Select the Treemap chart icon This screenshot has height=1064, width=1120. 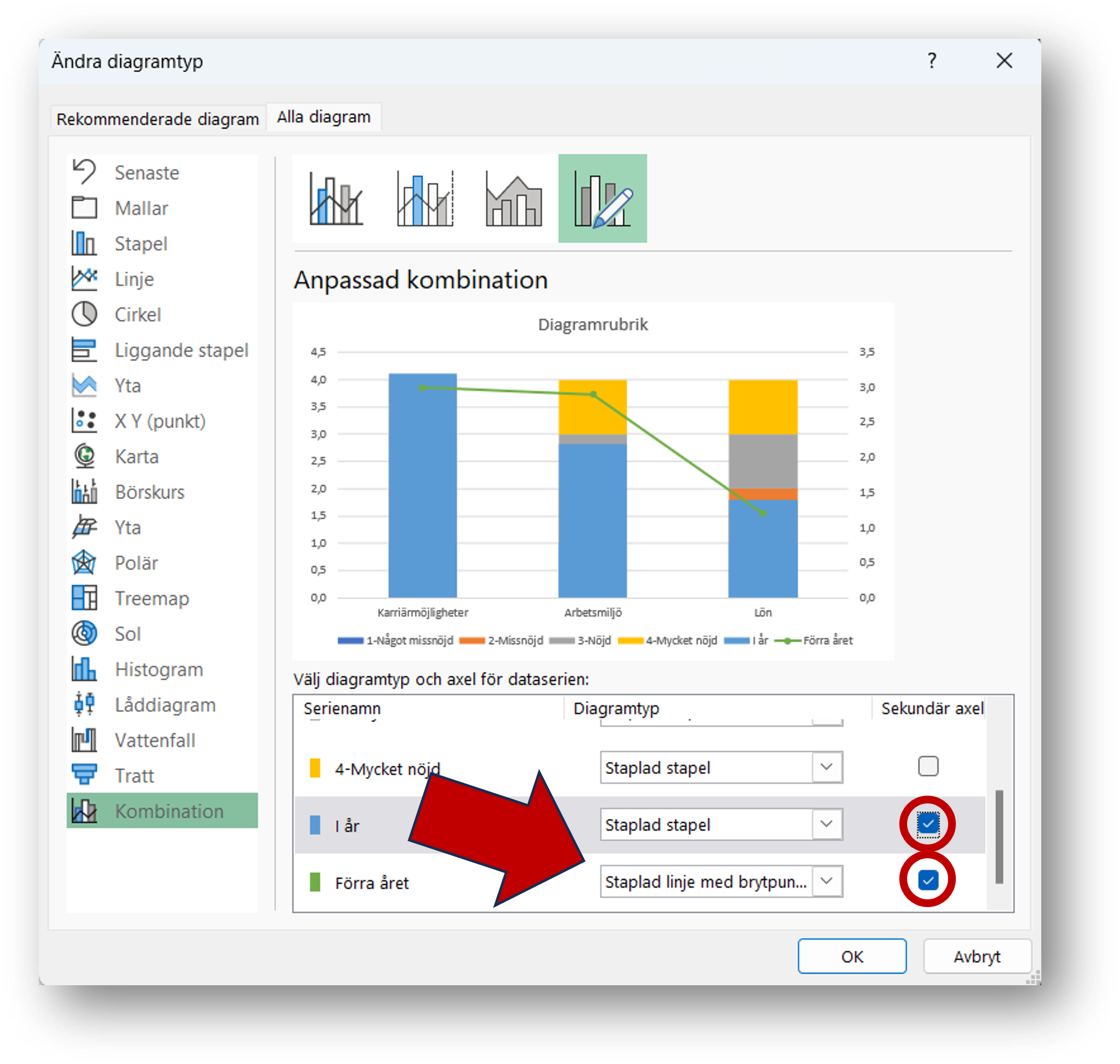(x=85, y=598)
